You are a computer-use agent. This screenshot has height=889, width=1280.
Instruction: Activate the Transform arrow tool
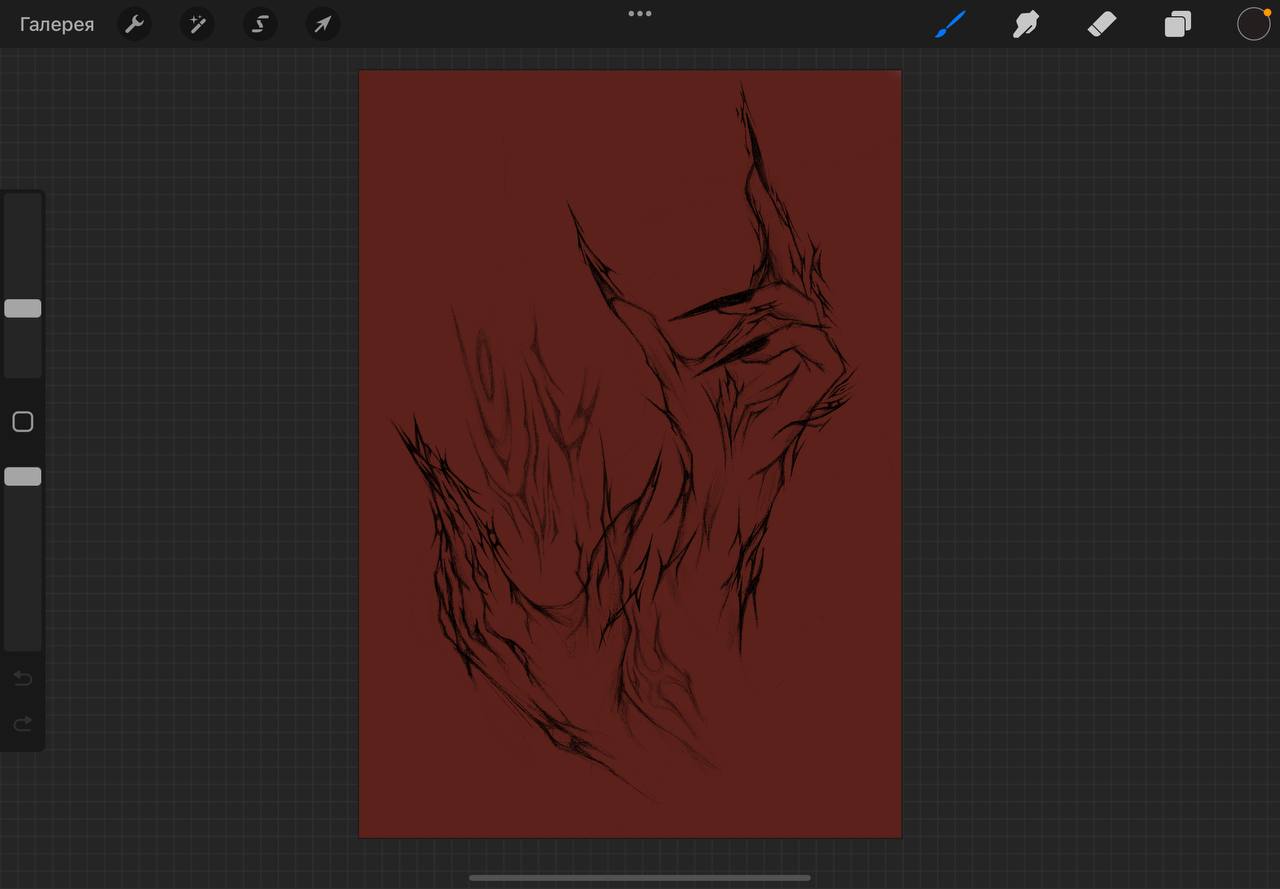323,24
